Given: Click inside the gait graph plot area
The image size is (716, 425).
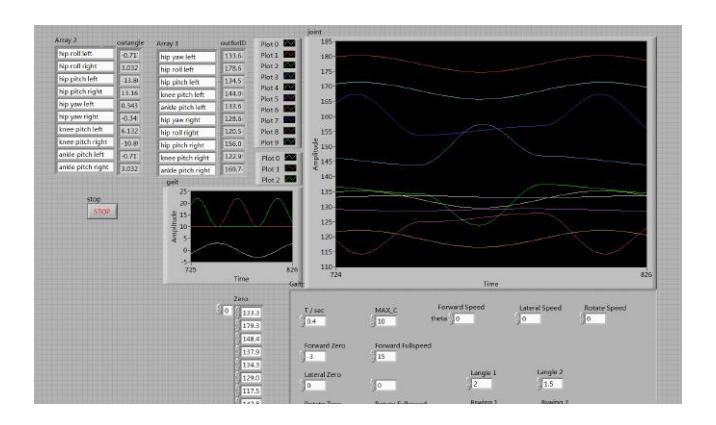Looking at the screenshot, I should [242, 226].
